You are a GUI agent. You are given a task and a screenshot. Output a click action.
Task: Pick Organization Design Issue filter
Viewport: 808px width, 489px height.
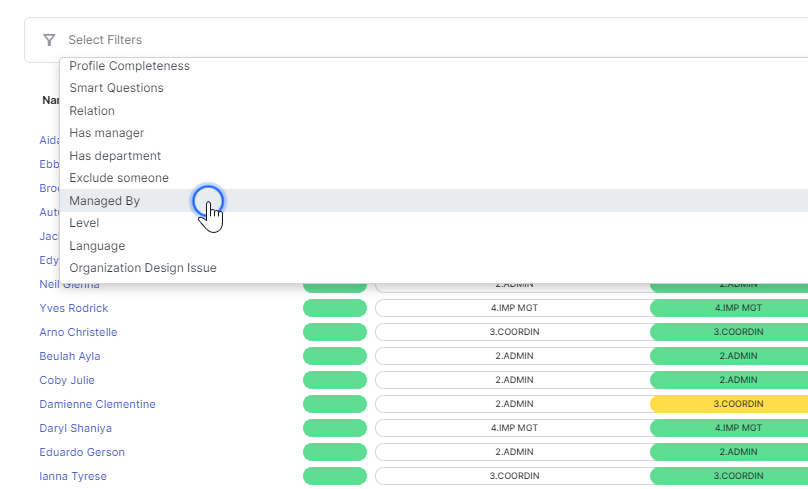point(143,268)
